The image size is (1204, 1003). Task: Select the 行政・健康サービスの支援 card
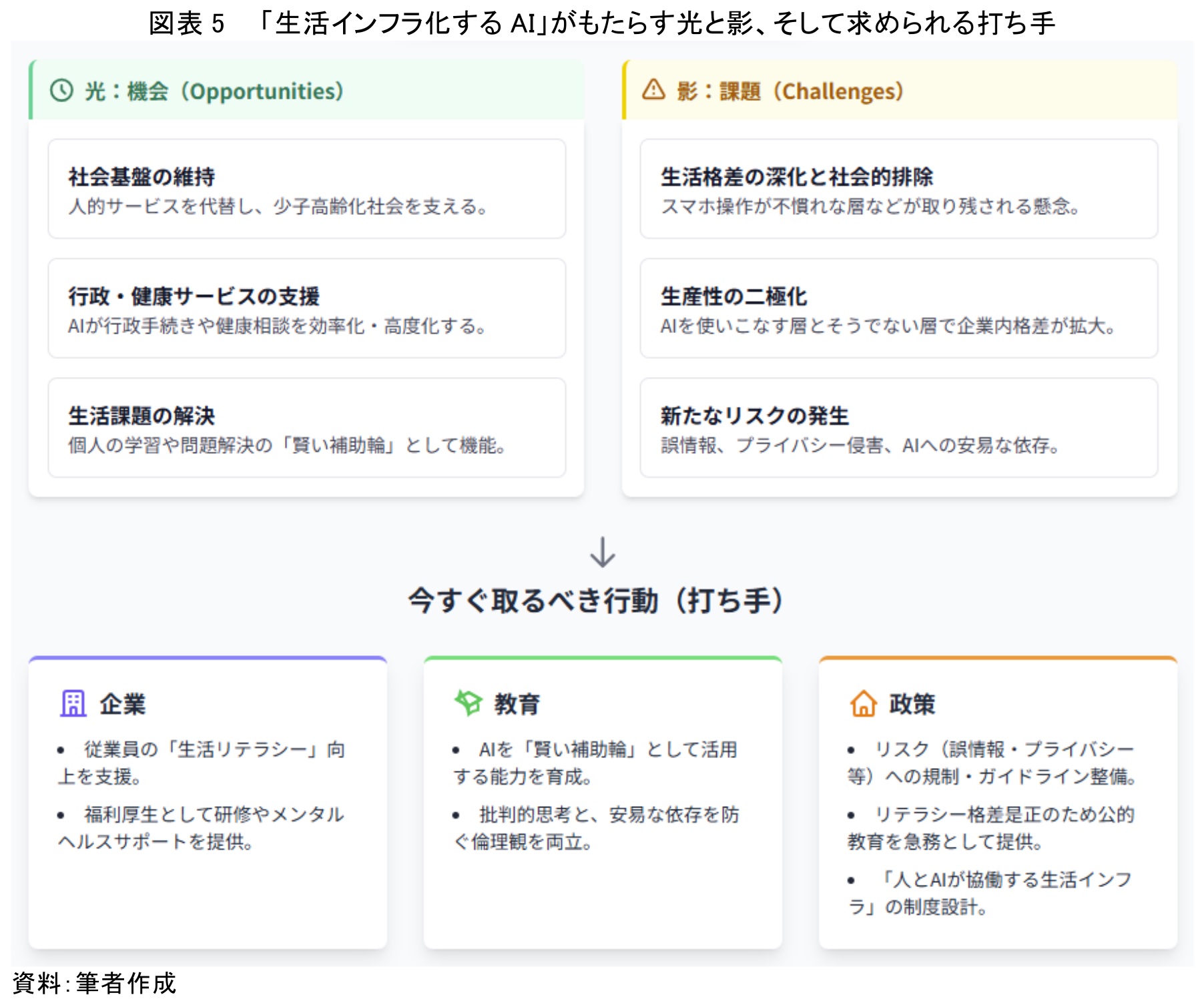[306, 308]
